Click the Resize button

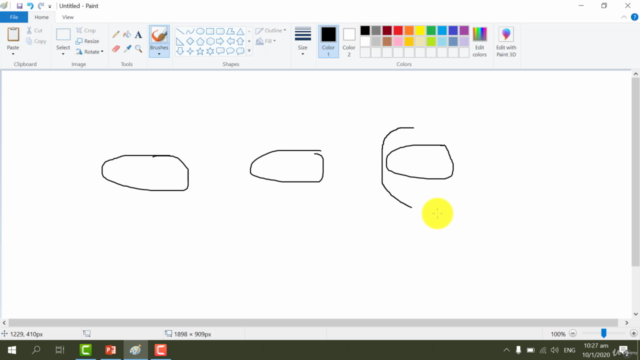(x=88, y=41)
